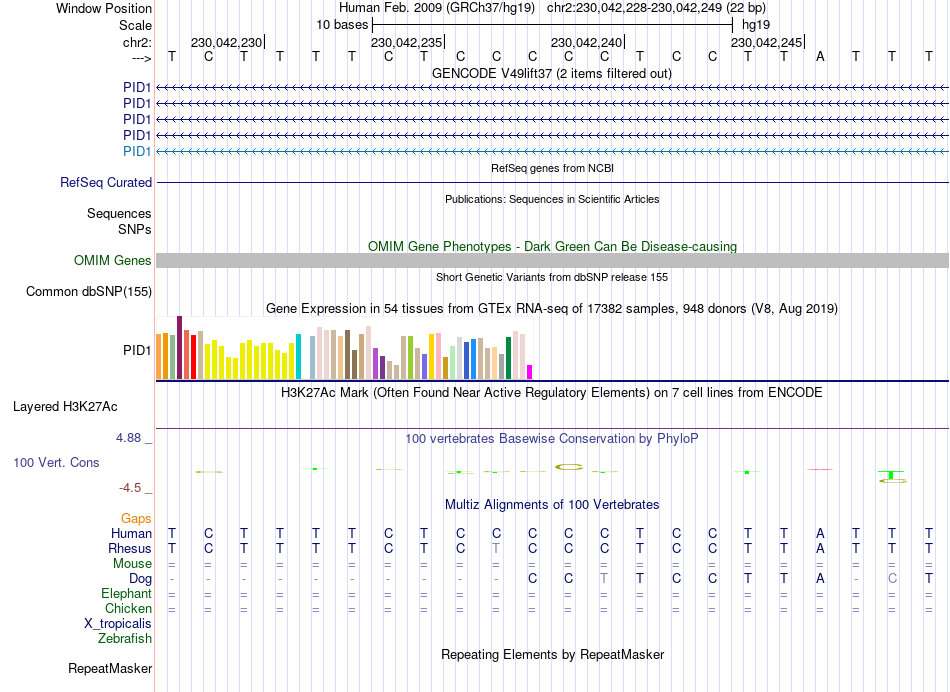Click the topmost PID1 transcript arrow line

552,88
